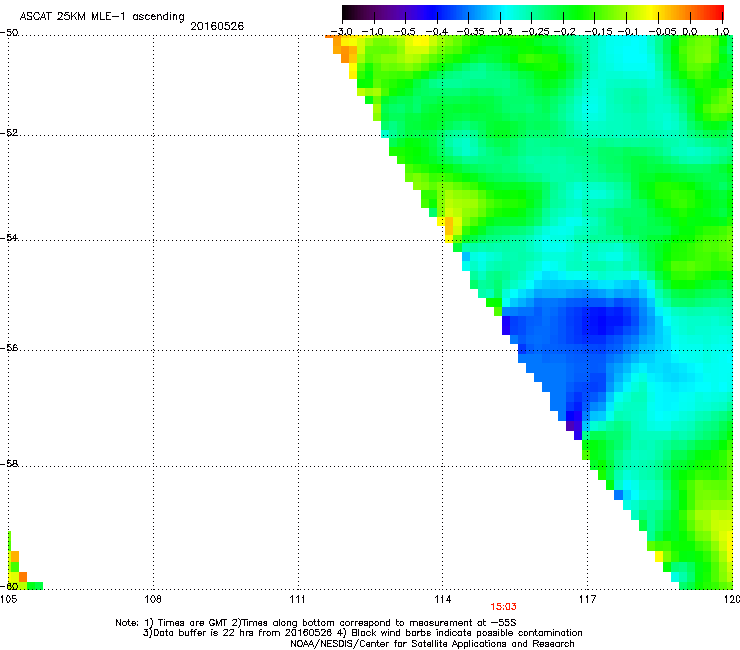
Task: Click the cyan section of the color bar
Action: pyautogui.click(x=505, y=13)
